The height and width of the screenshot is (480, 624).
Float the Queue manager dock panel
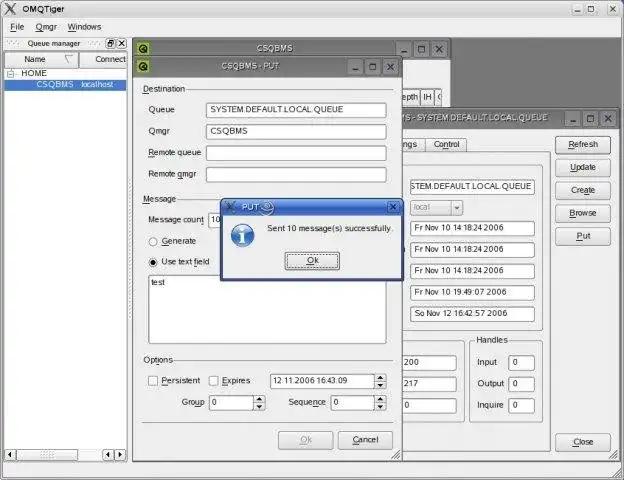(110, 43)
